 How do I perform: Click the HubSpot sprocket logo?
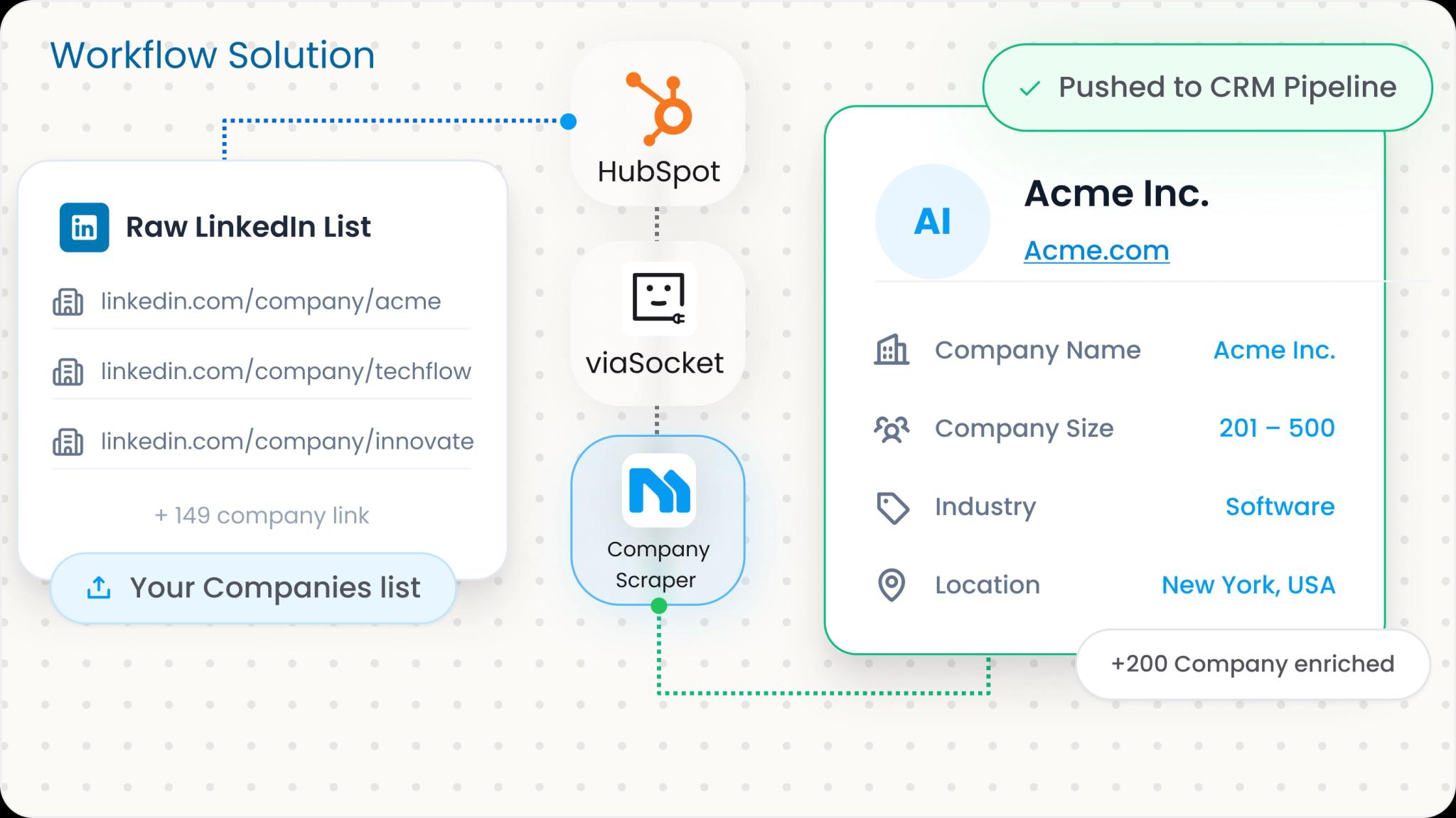(x=659, y=109)
